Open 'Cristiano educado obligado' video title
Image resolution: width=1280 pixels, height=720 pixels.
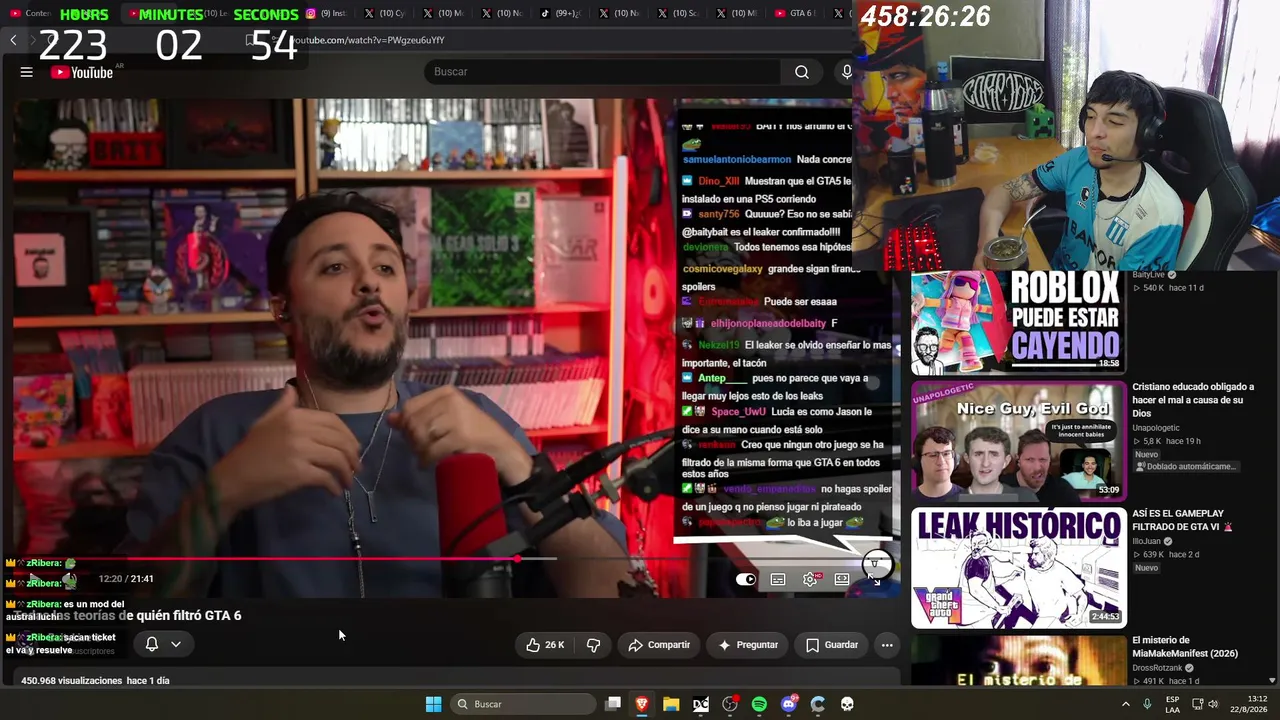1193,400
